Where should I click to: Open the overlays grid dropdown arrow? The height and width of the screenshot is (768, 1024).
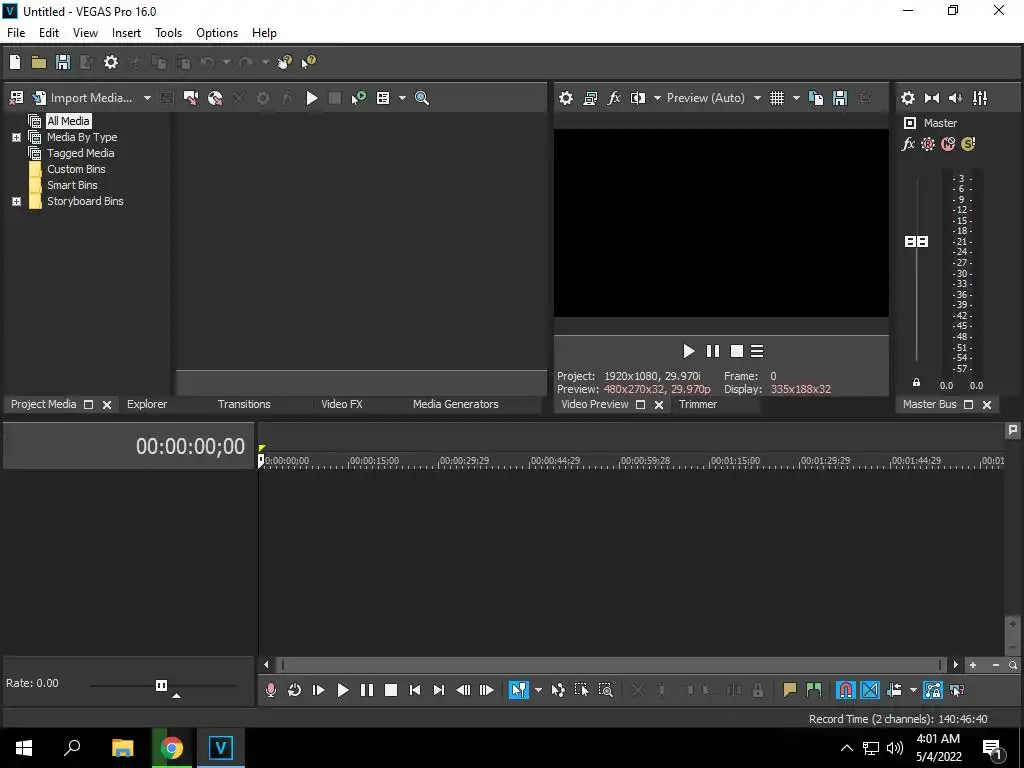(x=796, y=98)
